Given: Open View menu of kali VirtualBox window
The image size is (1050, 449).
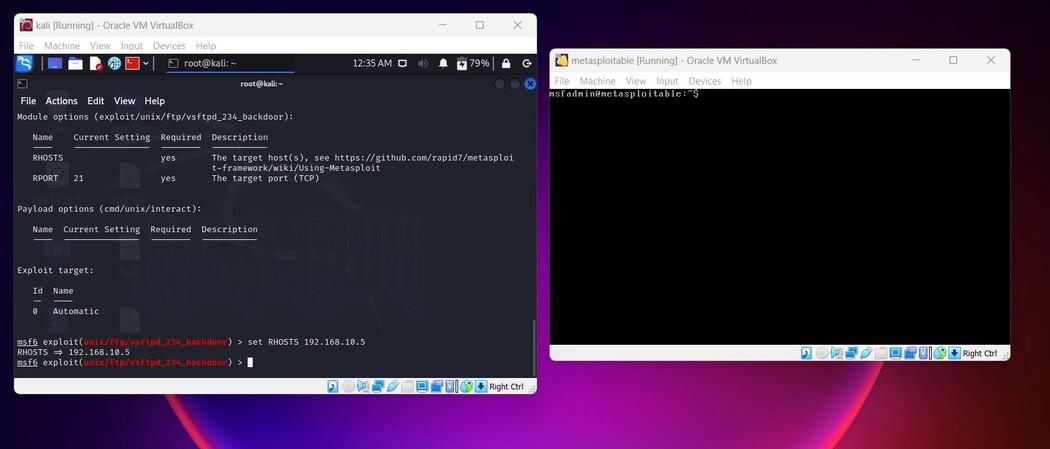Looking at the screenshot, I should pos(100,46).
